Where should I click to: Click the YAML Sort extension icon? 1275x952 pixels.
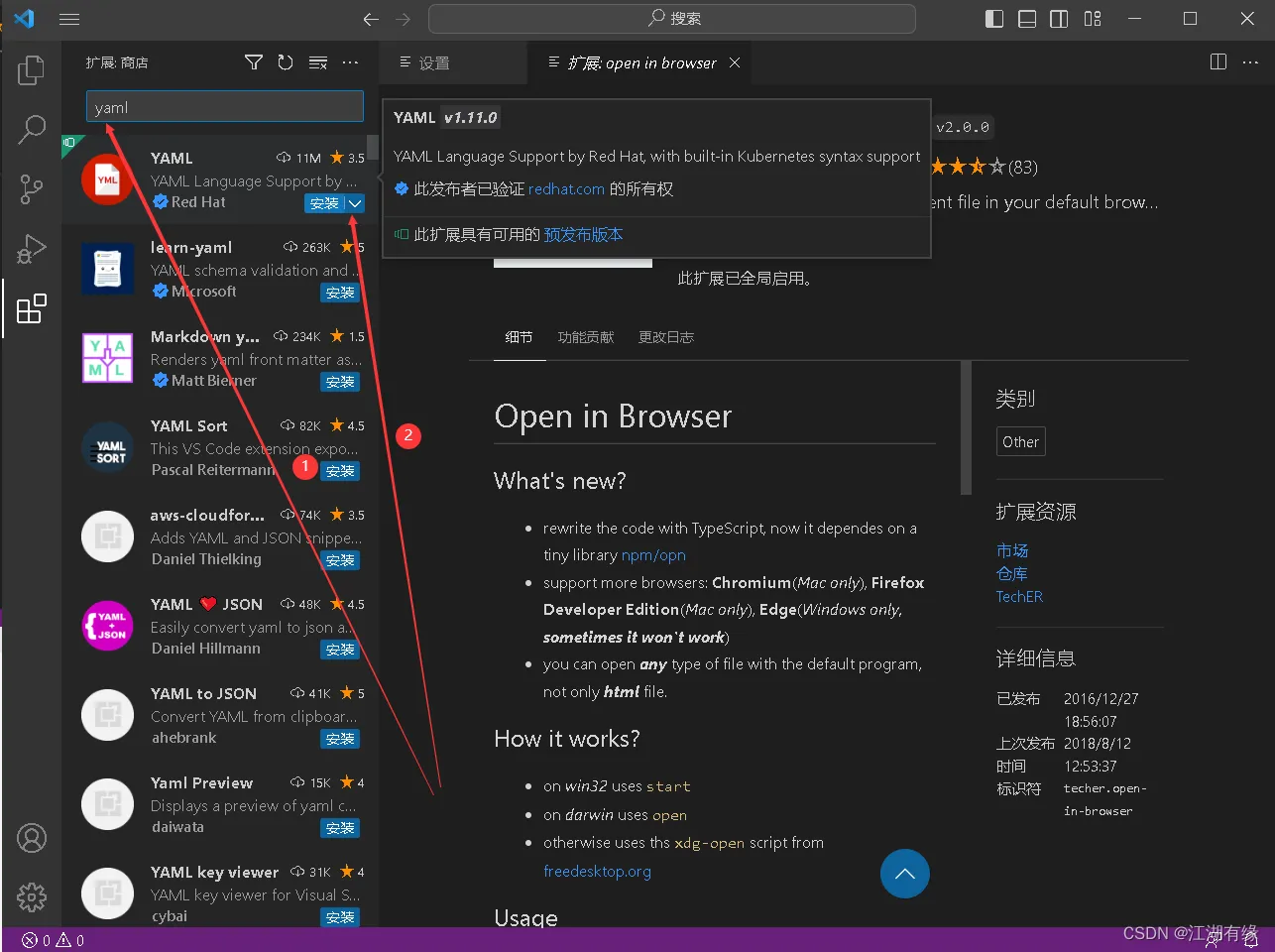(107, 447)
